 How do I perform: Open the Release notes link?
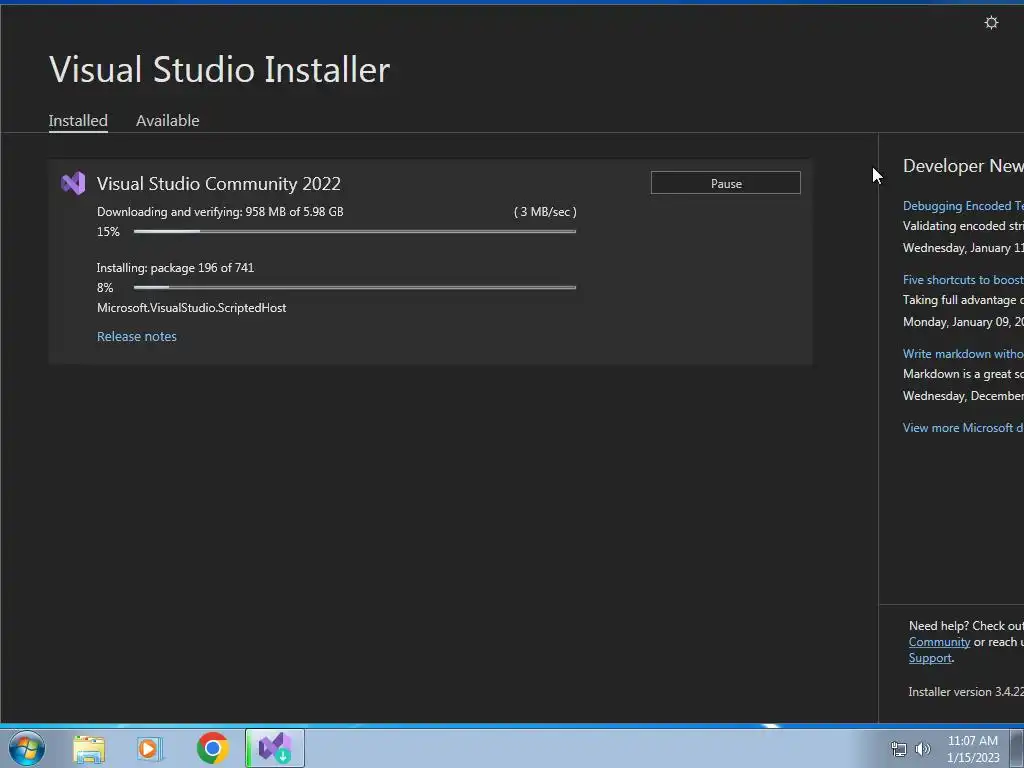tap(136, 336)
